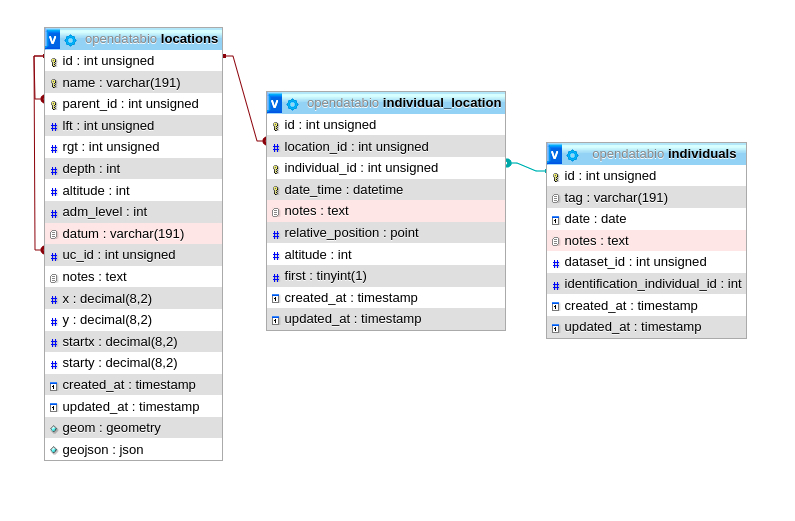
Task: Click the geometry icon beside the geom column
Action: click(54, 428)
